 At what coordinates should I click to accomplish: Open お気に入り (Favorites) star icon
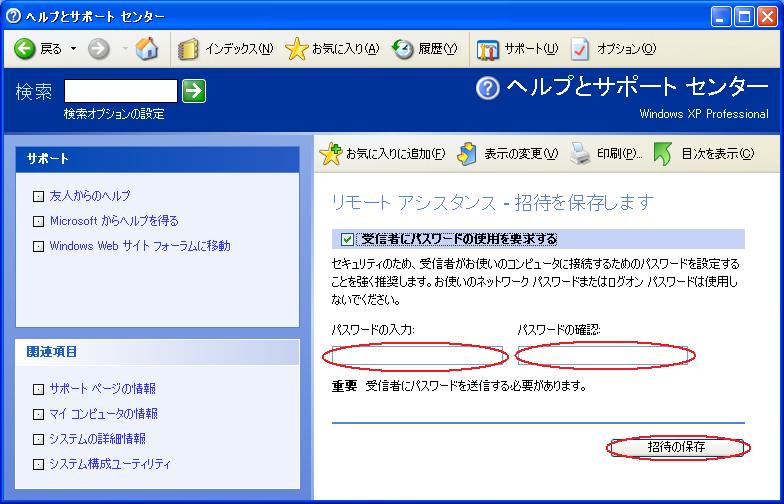coord(296,49)
